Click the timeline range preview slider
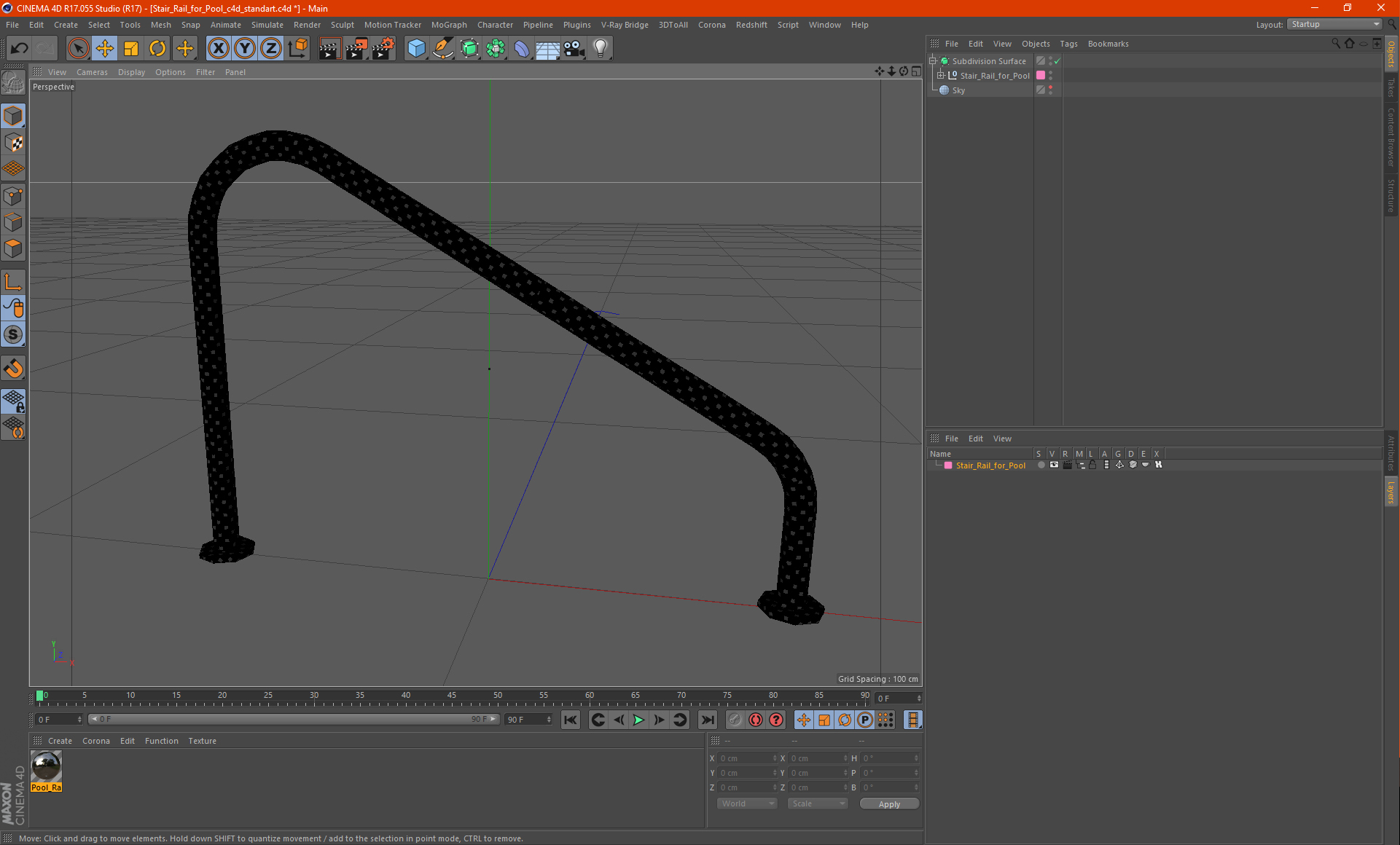Viewport: 1400px width, 845px height. (294, 719)
